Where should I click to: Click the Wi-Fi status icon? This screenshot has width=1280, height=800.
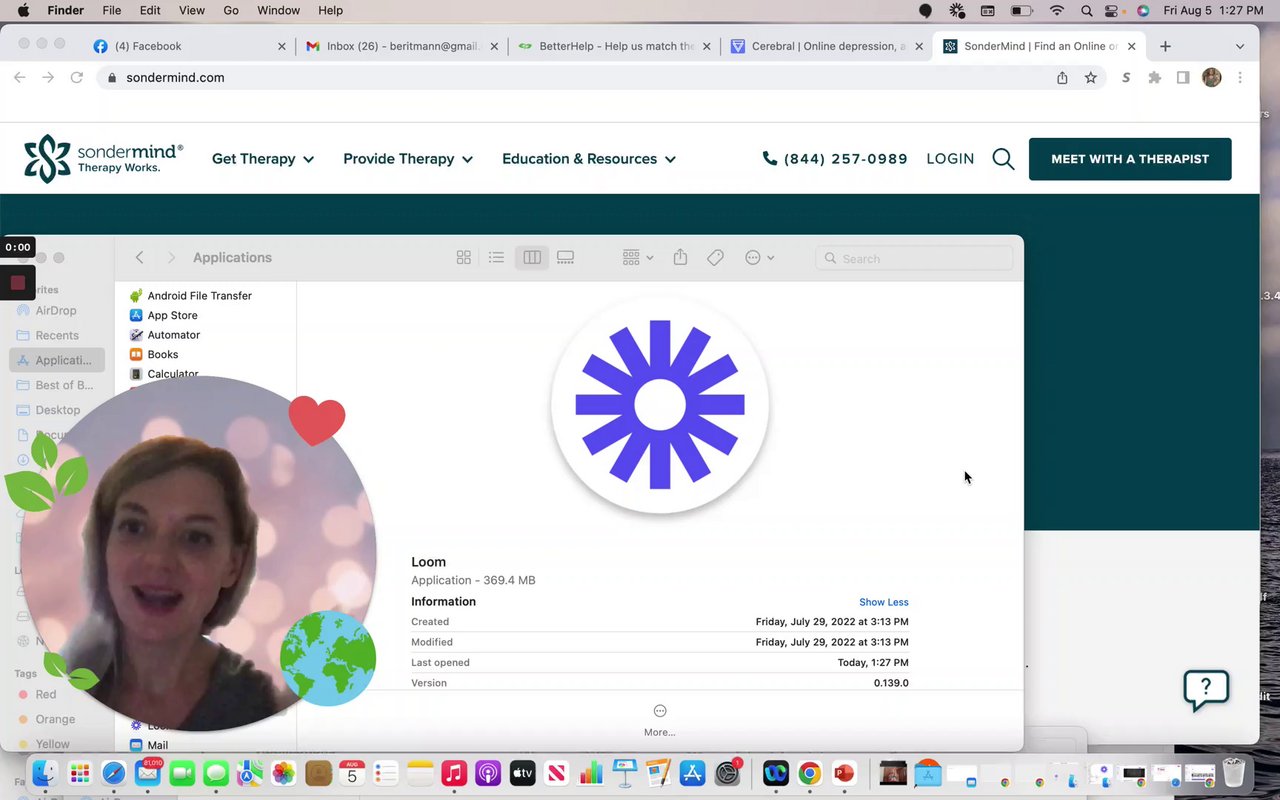(x=1057, y=11)
